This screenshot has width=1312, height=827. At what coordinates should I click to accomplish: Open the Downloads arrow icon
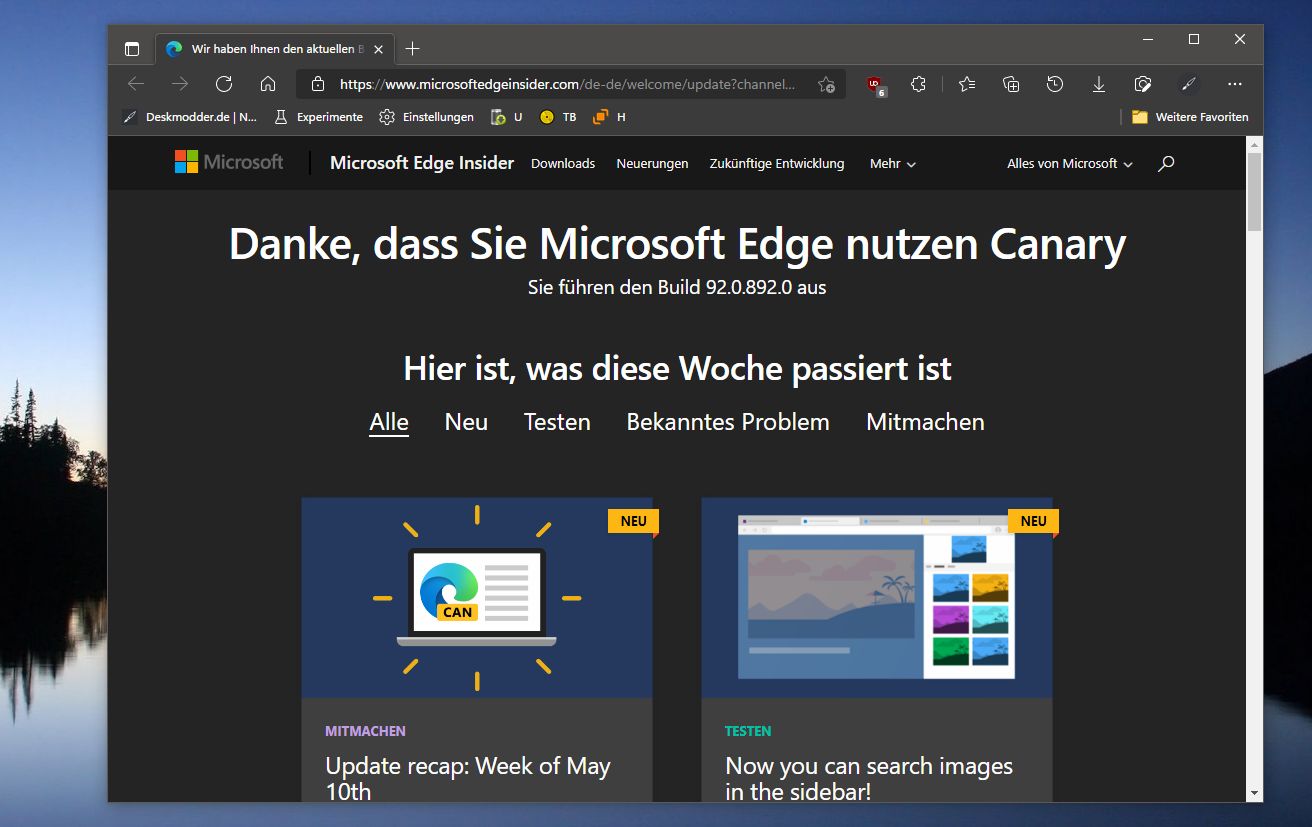point(1098,84)
